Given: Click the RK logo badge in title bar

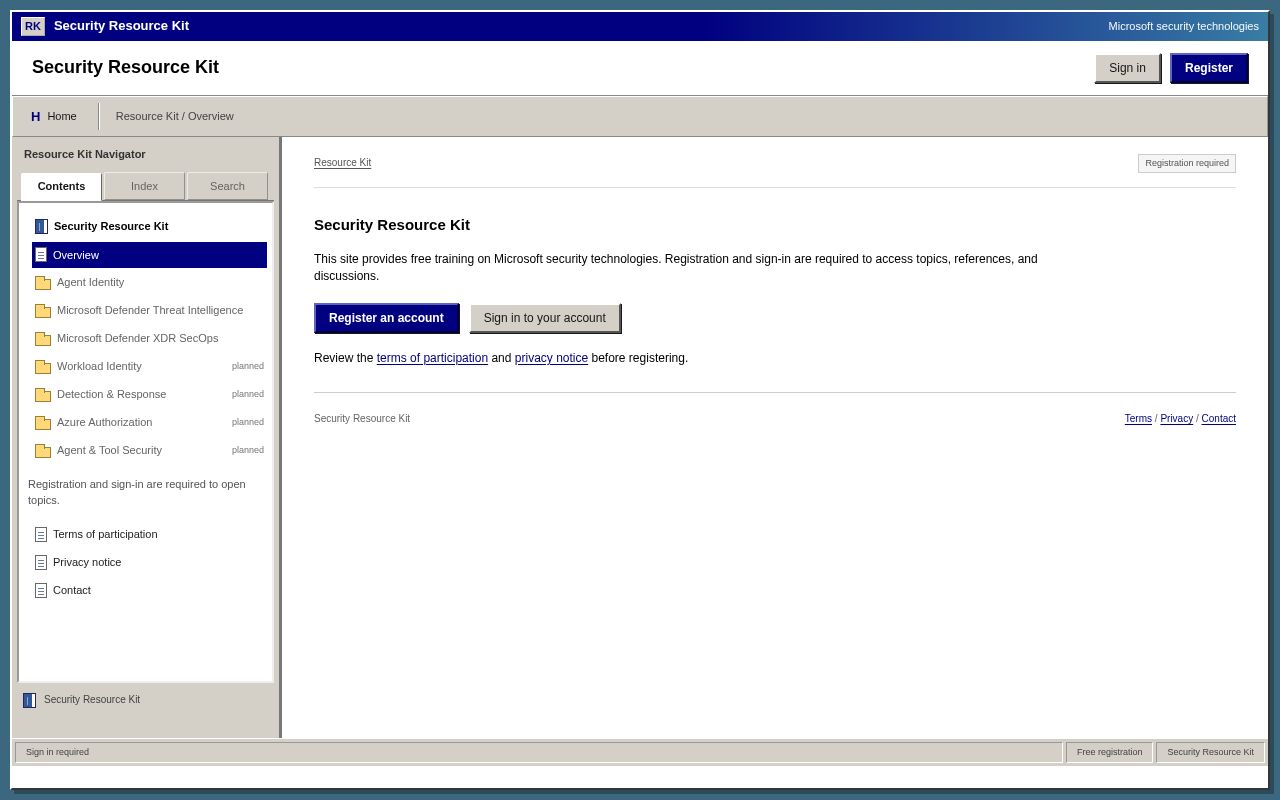Looking at the screenshot, I should 33,26.
